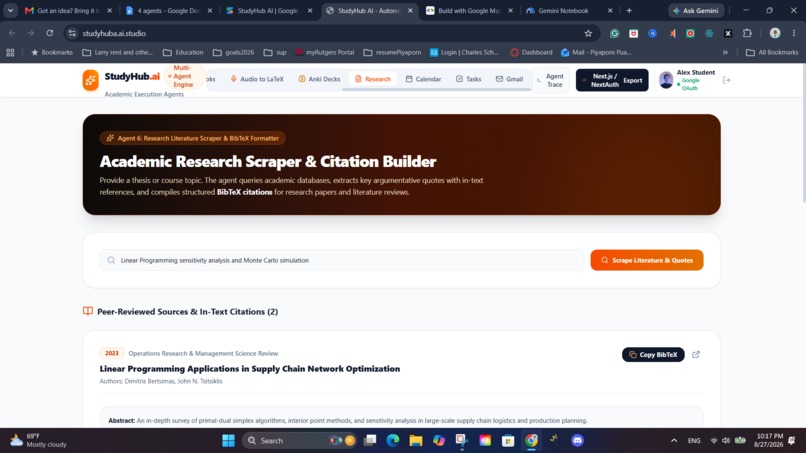Switch to the Audio to LaTeX tab
Screen dimensions: 806x453
tap(257, 79)
